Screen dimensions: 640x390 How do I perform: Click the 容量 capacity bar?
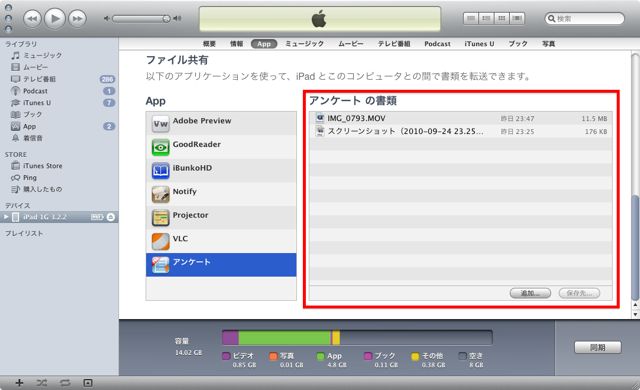[357, 338]
